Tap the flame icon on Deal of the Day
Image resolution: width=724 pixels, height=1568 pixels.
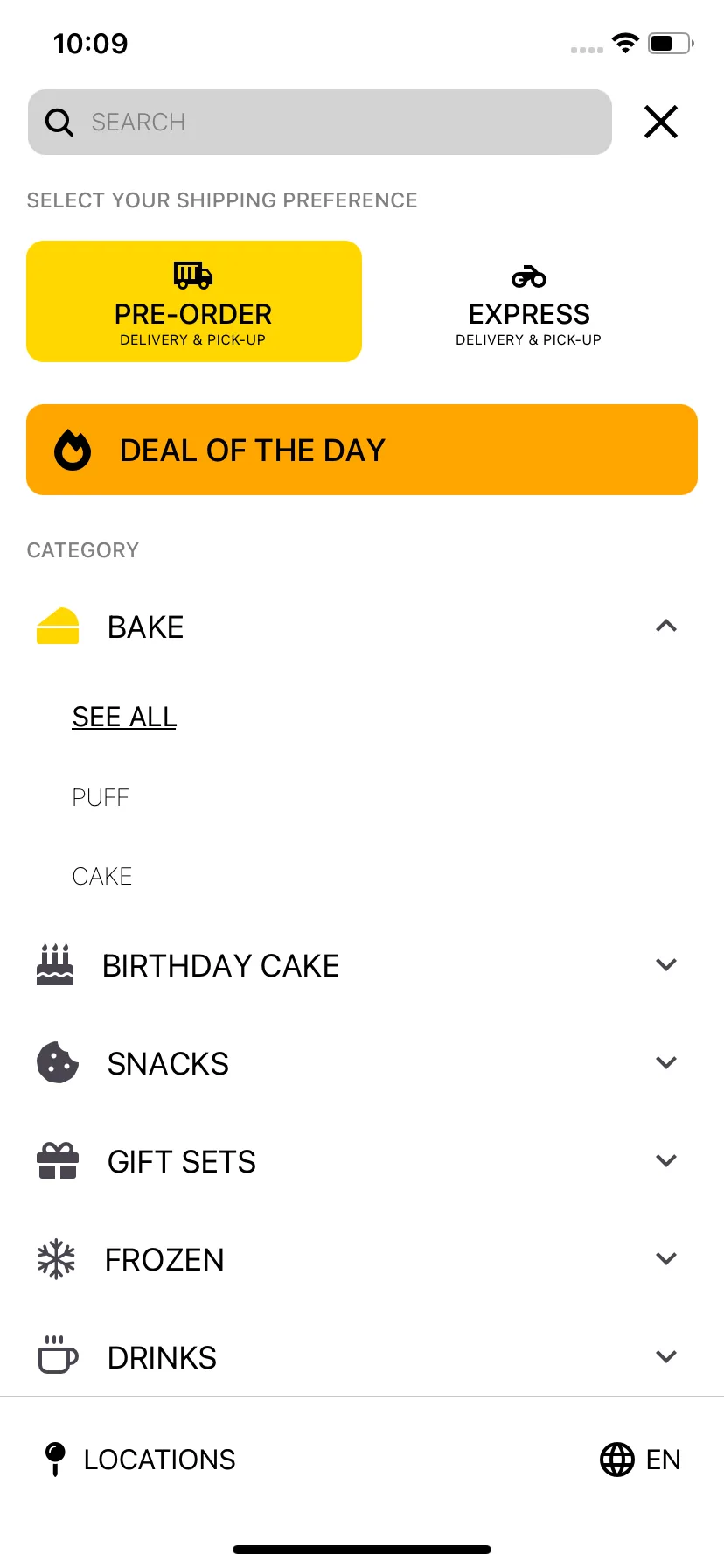tap(73, 450)
